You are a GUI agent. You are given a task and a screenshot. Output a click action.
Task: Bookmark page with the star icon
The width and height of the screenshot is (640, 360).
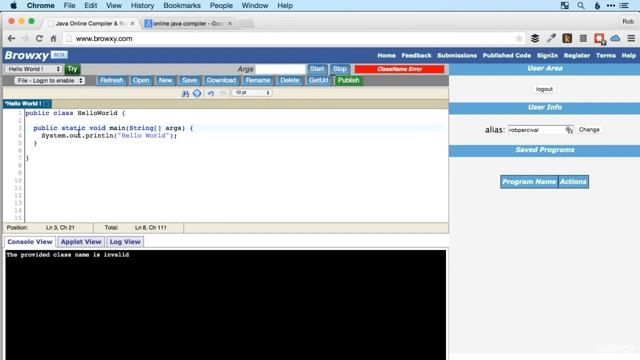[x=519, y=38]
